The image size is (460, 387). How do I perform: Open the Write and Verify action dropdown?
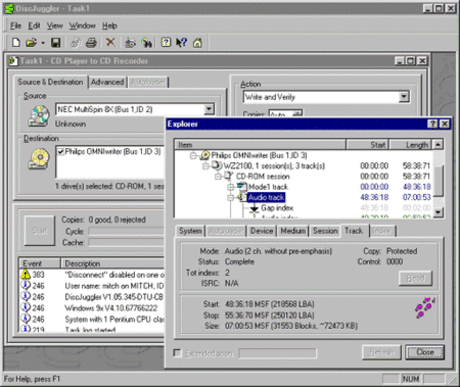click(x=404, y=97)
